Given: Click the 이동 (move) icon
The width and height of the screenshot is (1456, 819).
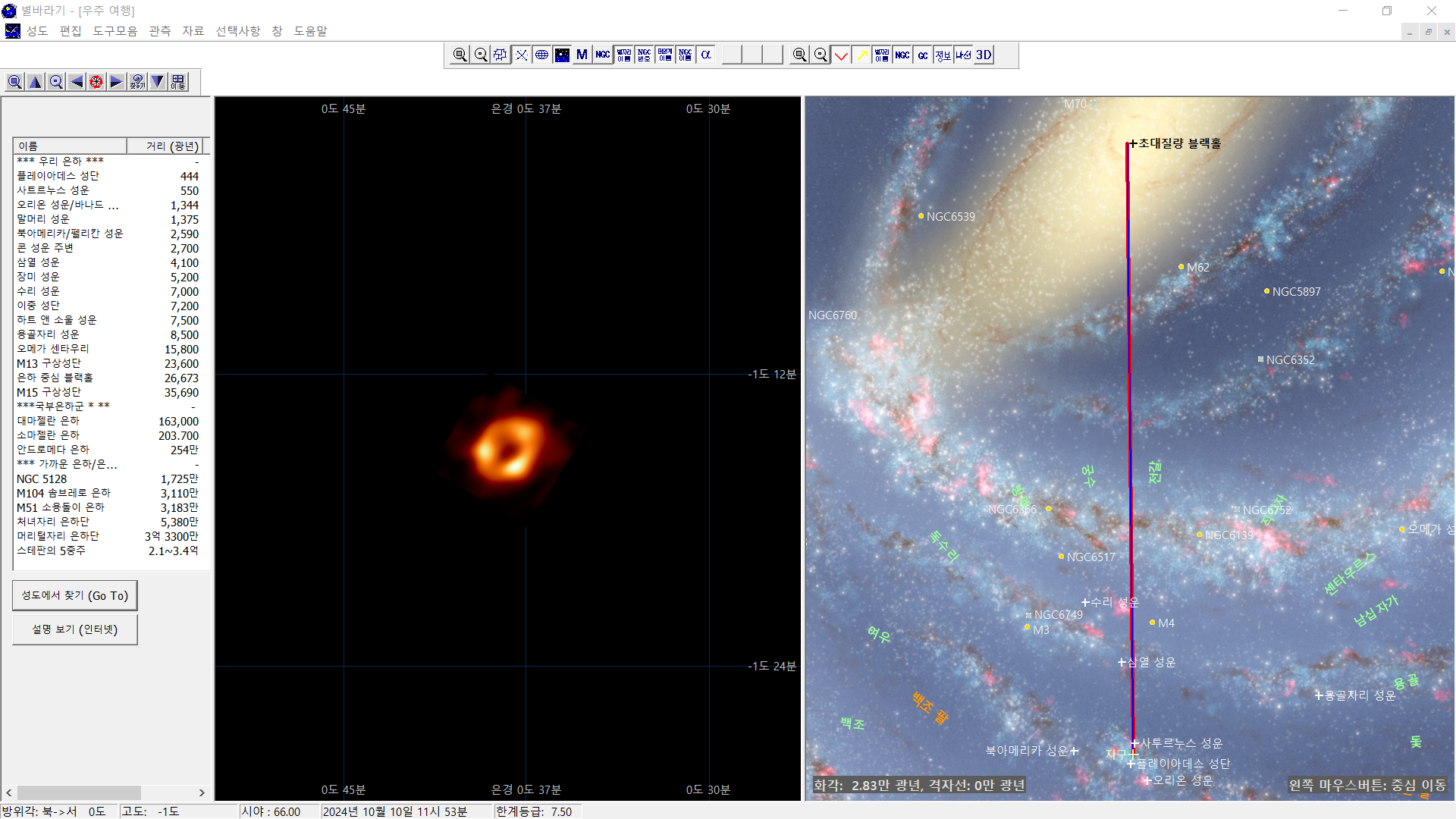Looking at the screenshot, I should [178, 82].
